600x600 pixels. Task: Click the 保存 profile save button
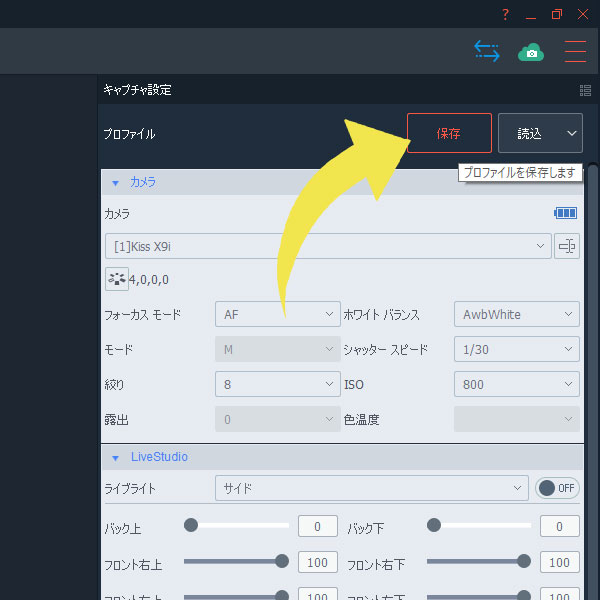tap(449, 133)
